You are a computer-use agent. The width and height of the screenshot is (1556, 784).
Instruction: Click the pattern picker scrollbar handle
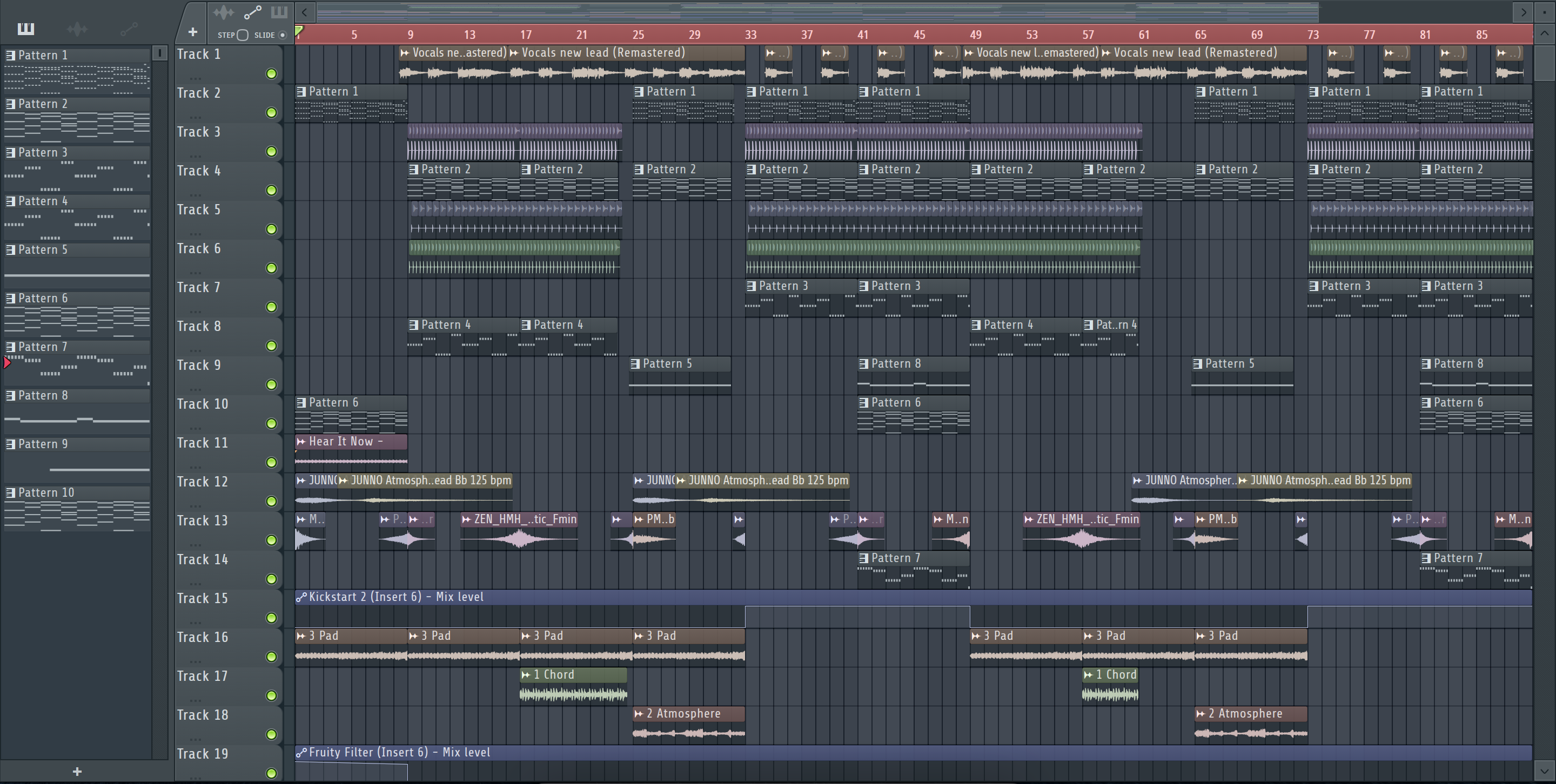click(159, 53)
